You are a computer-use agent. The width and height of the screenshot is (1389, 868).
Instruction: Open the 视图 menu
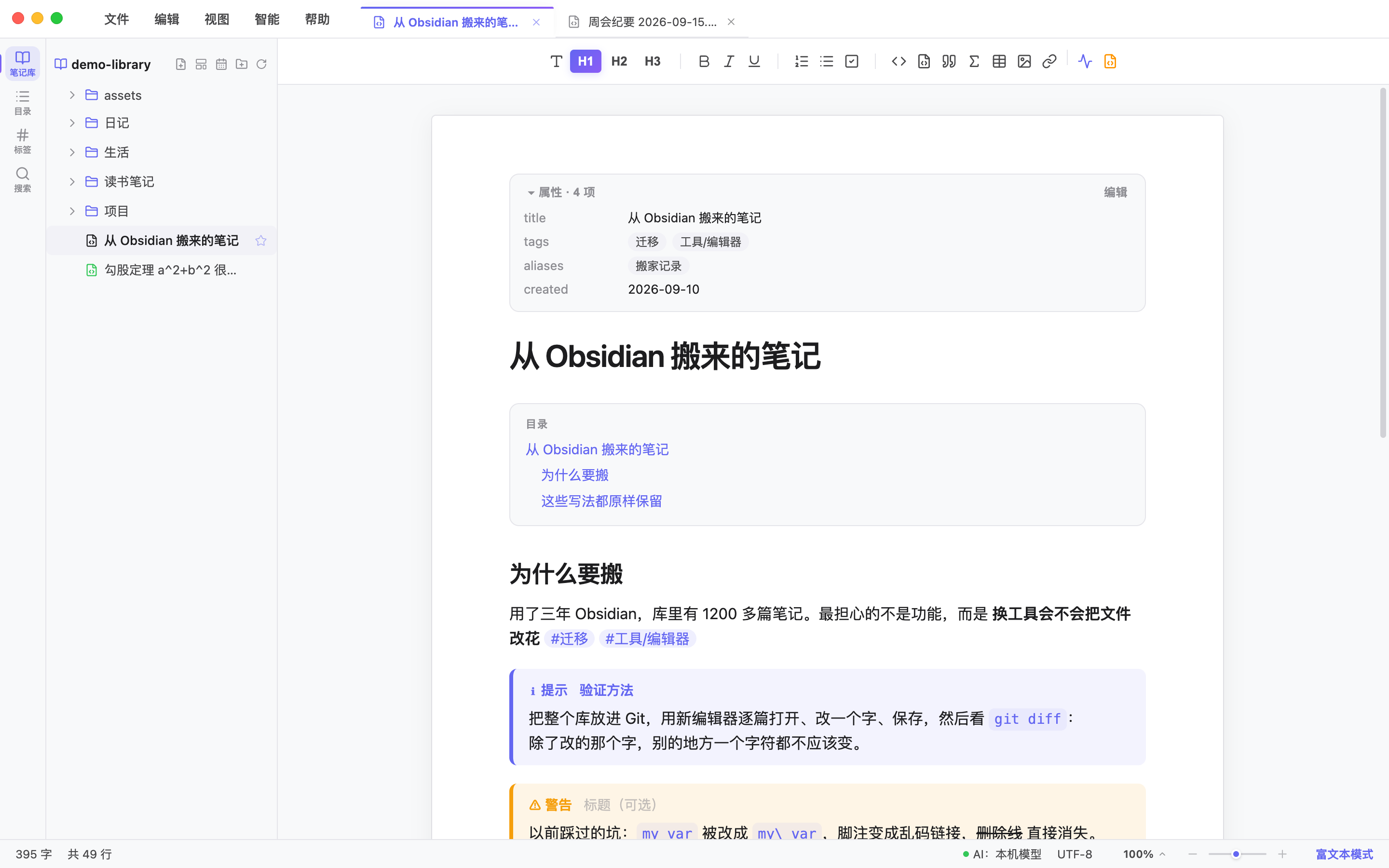(217, 19)
